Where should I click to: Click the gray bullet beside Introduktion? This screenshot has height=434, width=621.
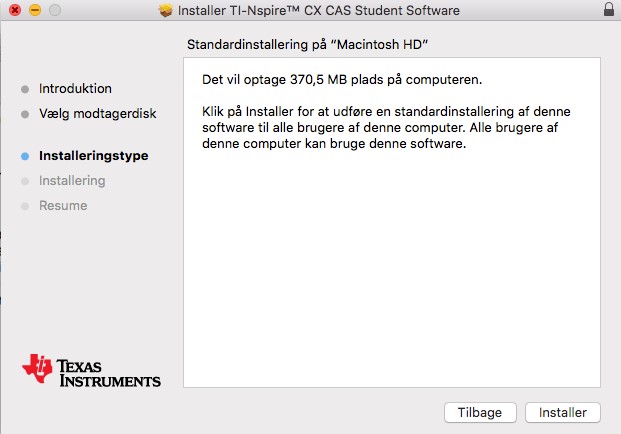[25, 89]
